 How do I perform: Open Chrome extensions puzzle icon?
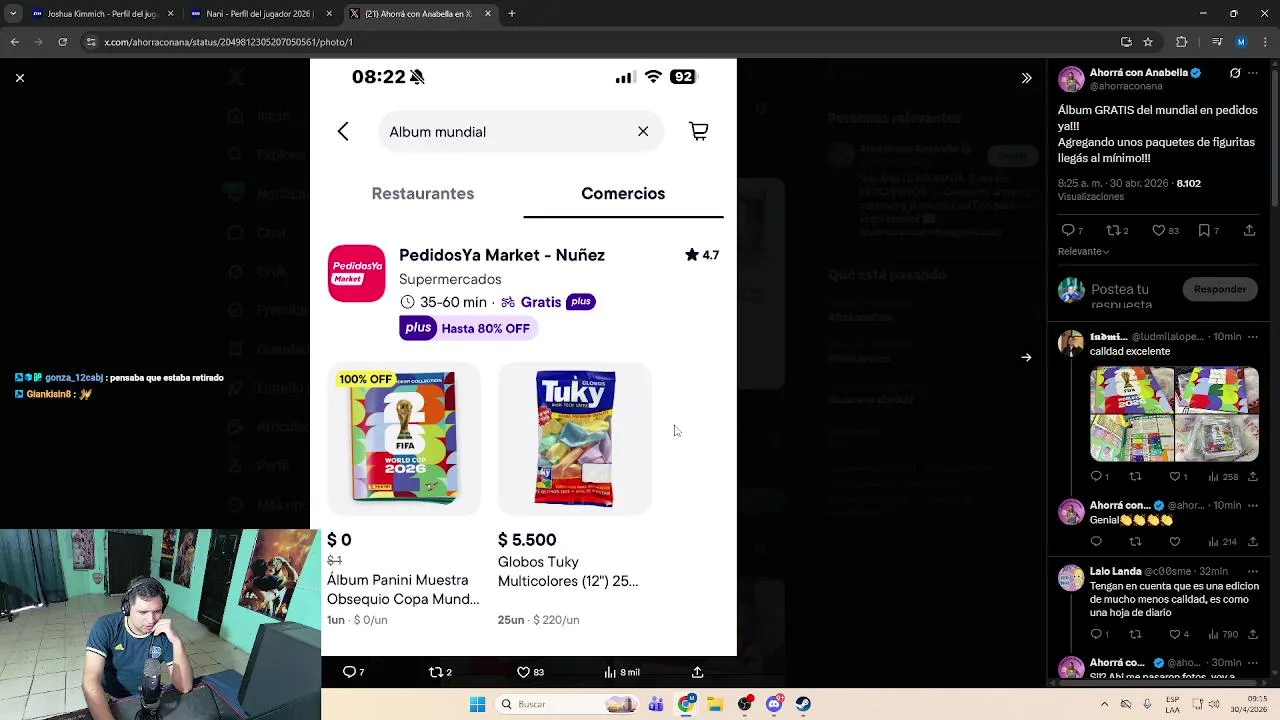coord(1181,42)
